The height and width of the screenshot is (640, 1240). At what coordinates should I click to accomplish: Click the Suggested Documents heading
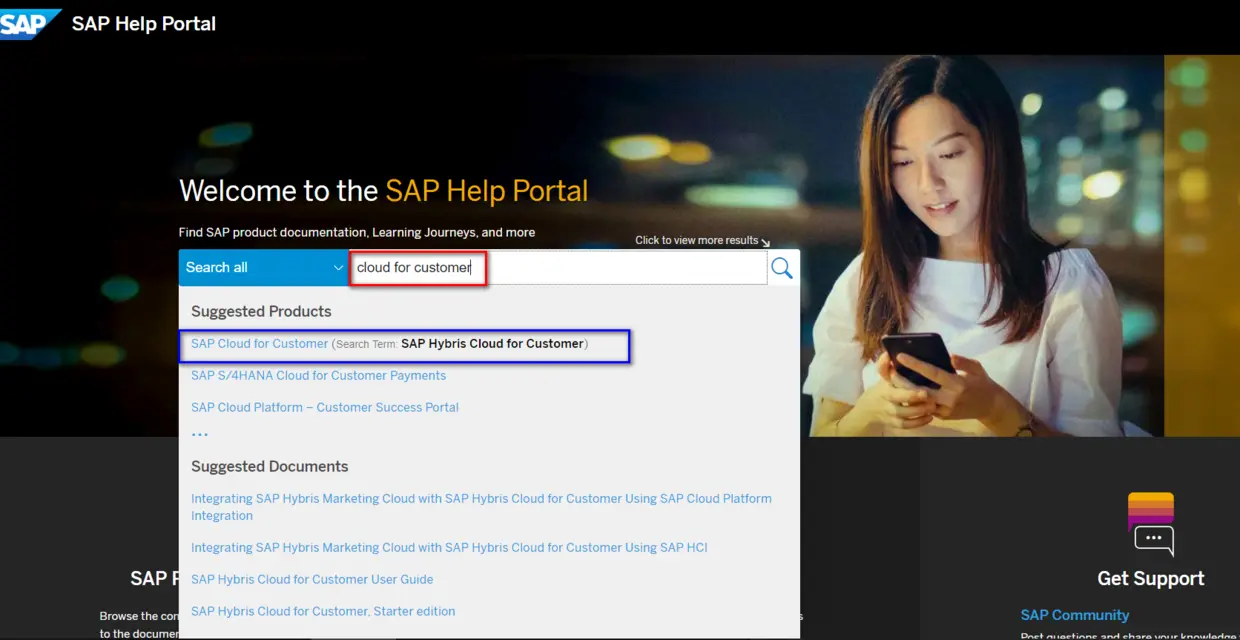[x=270, y=467]
